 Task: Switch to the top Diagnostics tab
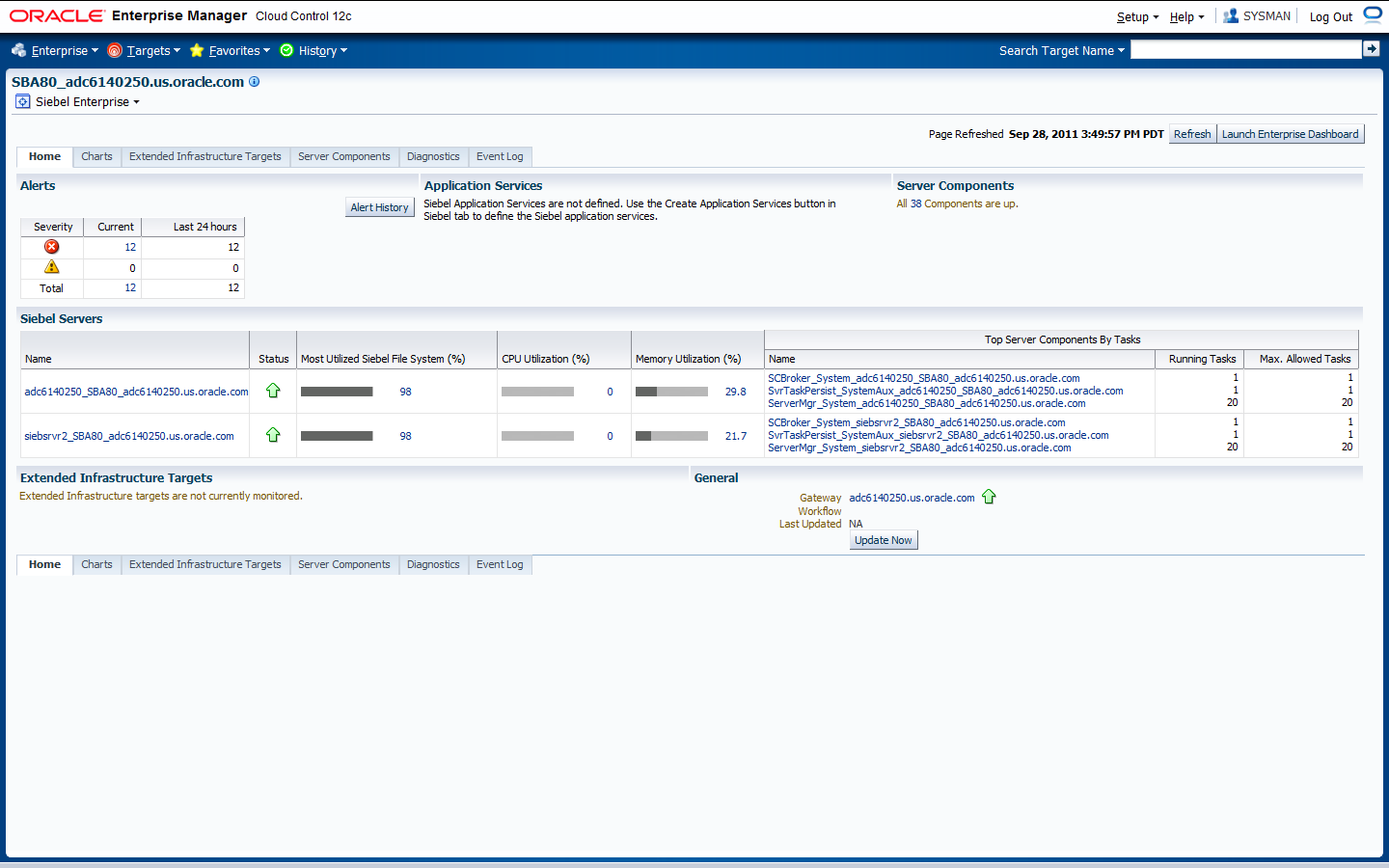[433, 156]
